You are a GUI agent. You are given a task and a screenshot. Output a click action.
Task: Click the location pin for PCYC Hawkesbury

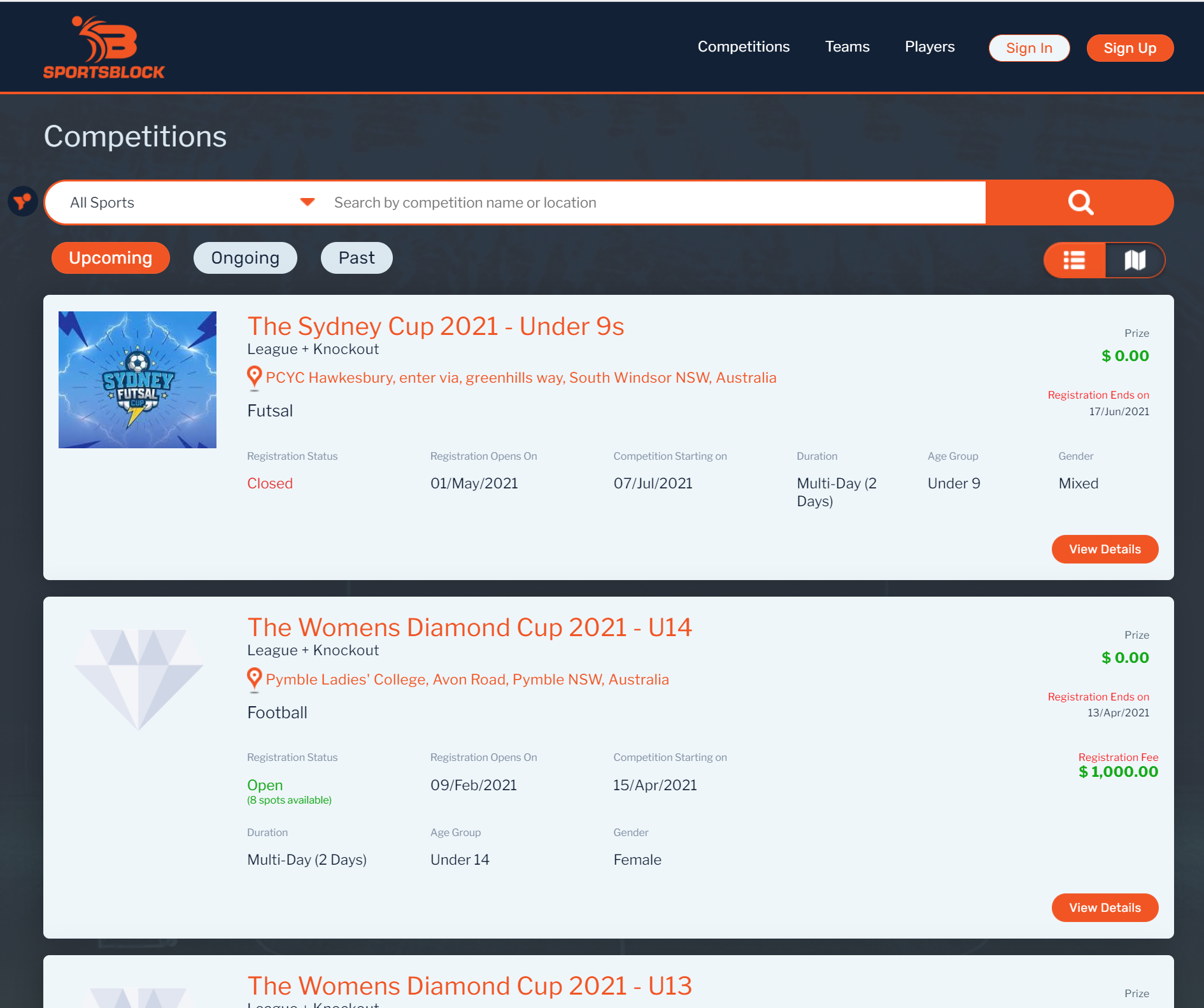pos(254,376)
